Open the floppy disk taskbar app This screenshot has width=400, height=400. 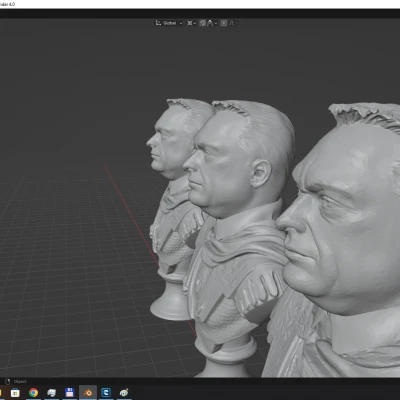(x=70, y=393)
